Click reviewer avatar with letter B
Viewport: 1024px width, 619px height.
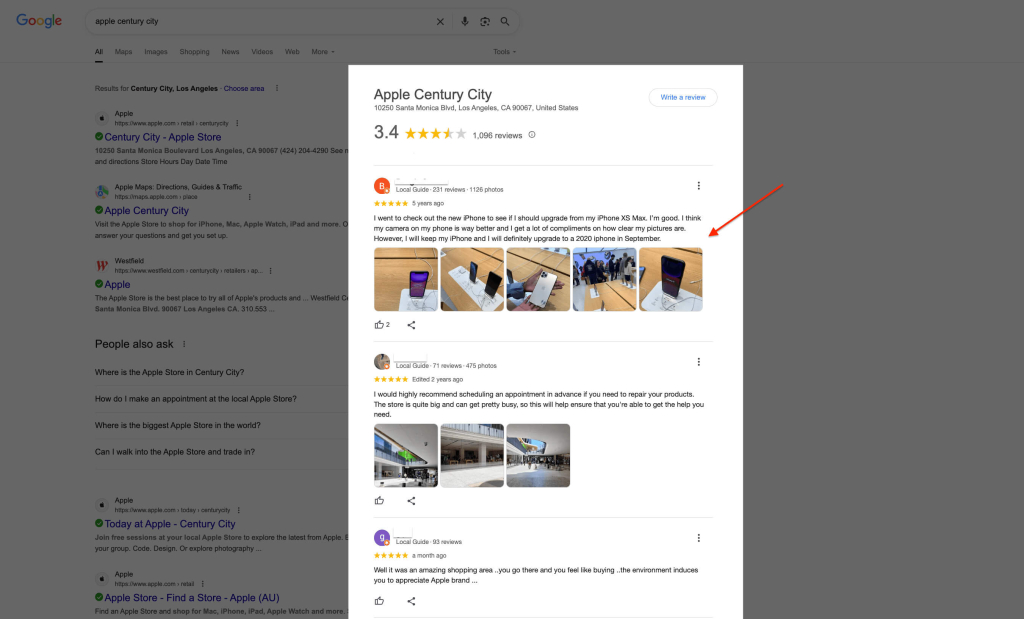click(x=382, y=186)
